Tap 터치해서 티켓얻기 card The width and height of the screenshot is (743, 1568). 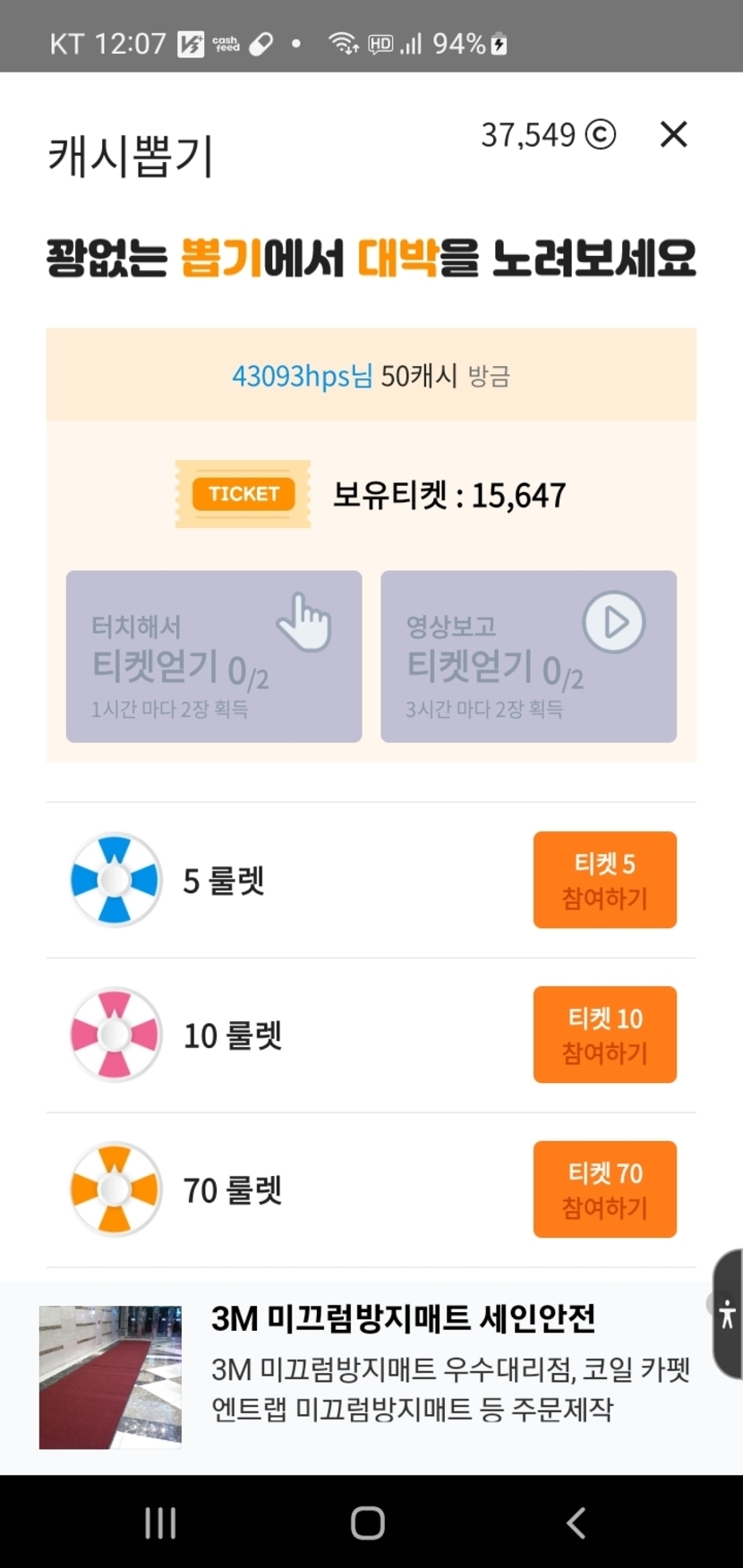tap(214, 656)
